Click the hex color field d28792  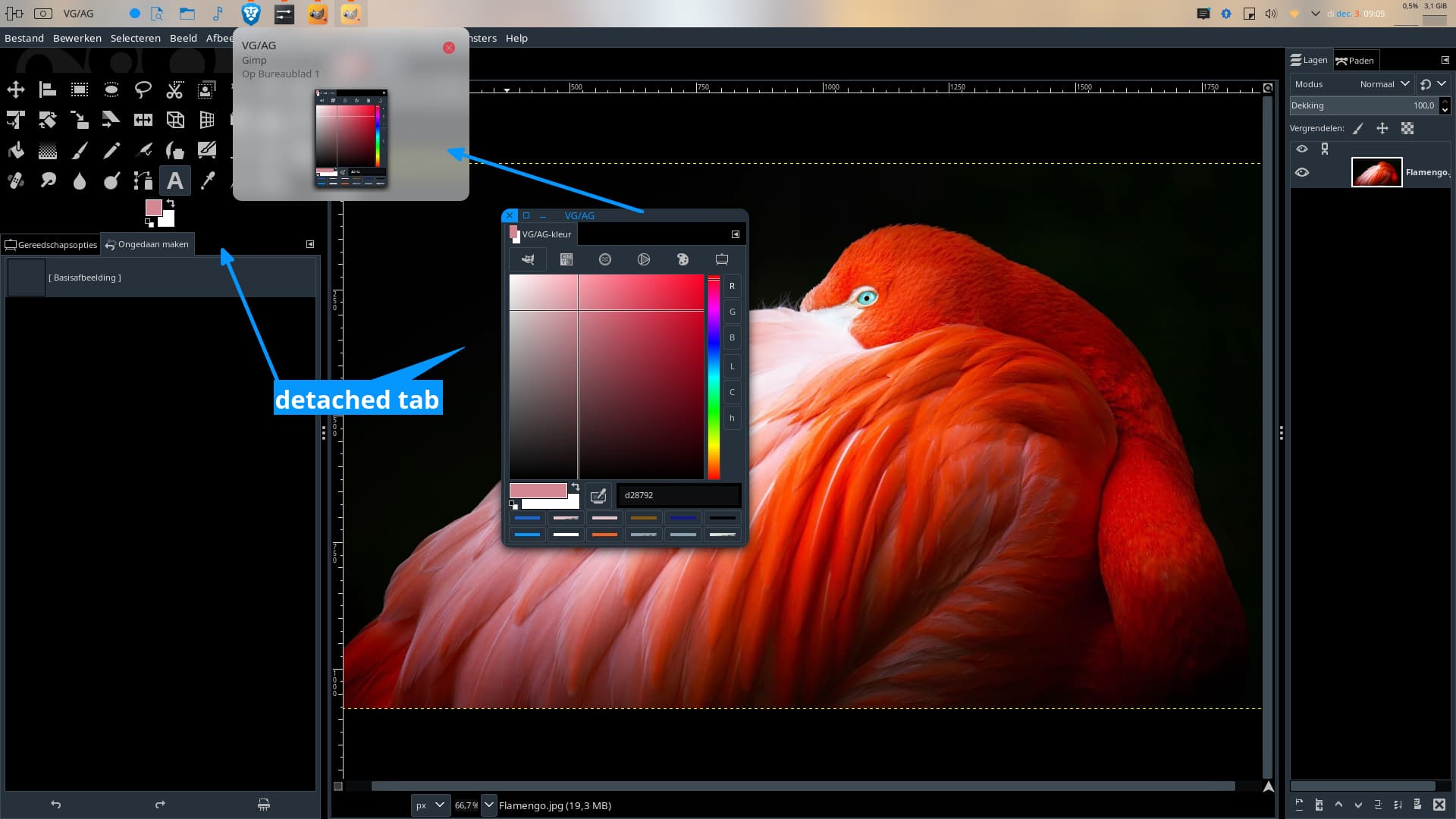coord(678,495)
